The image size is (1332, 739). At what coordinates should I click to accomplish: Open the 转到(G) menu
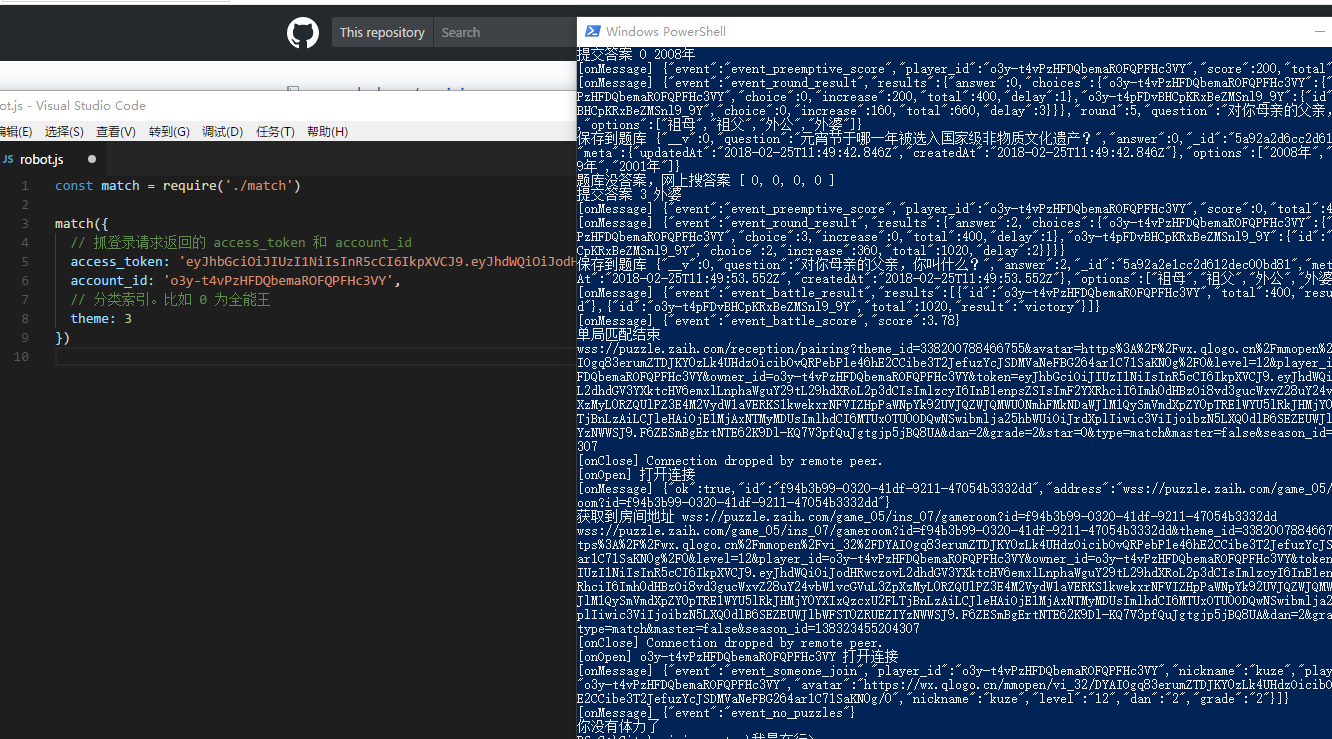pyautogui.click(x=169, y=132)
